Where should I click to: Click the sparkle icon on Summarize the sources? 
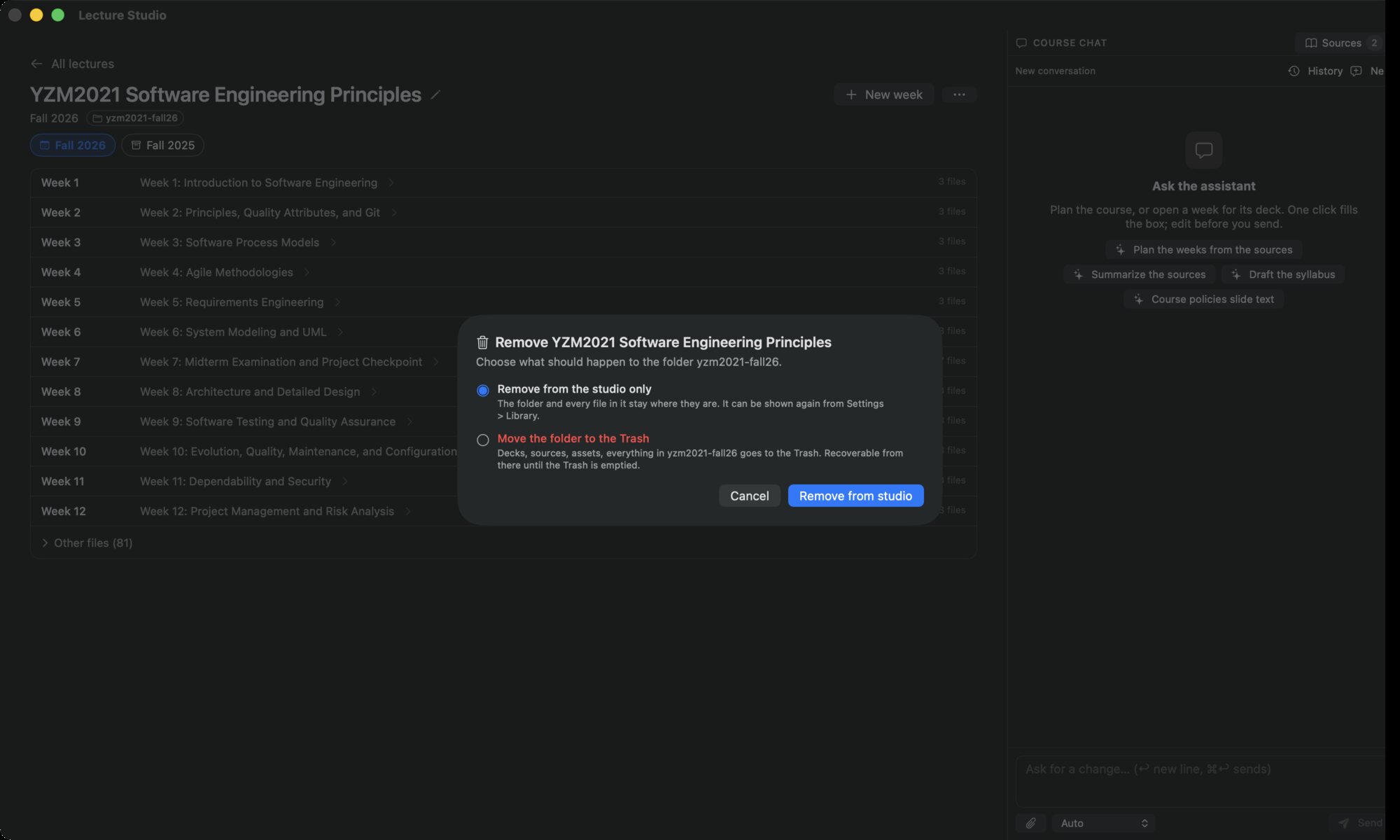tap(1078, 274)
